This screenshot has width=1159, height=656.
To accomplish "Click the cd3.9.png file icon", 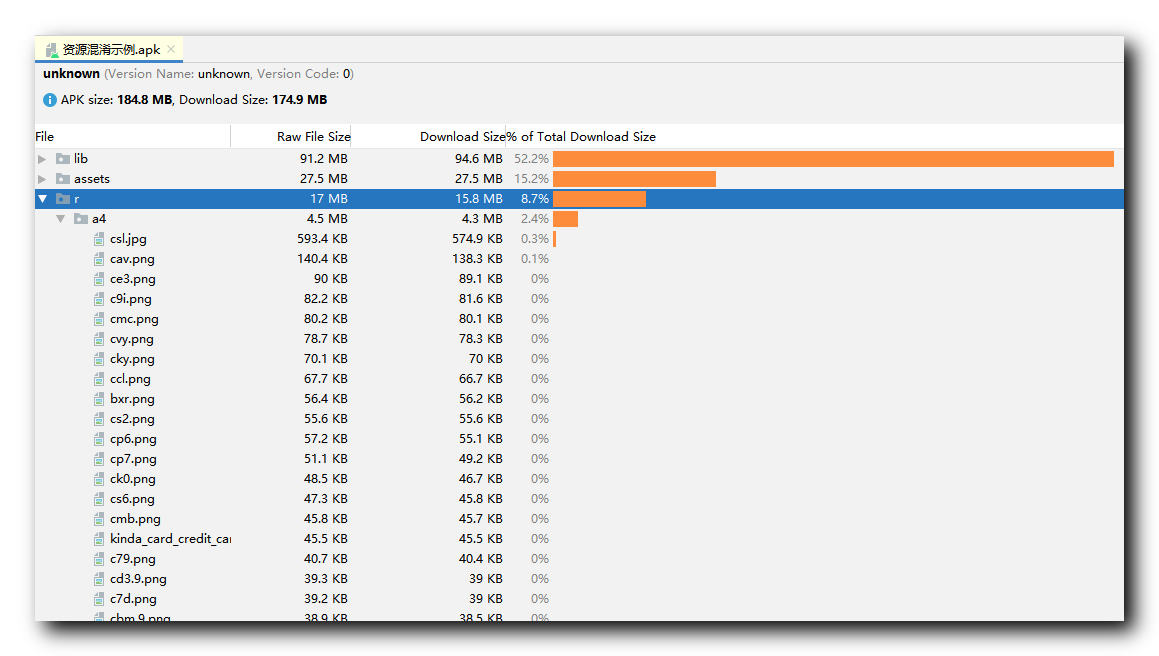I will (x=99, y=578).
